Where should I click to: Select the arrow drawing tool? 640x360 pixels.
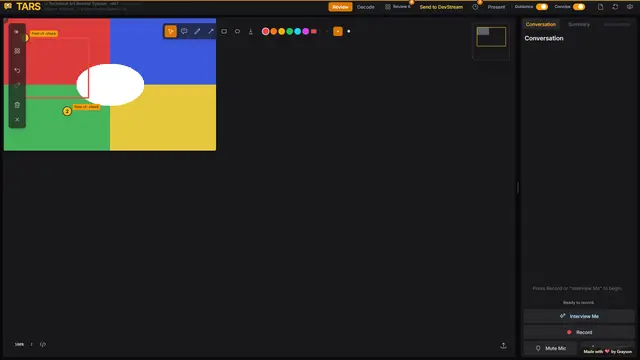pos(211,31)
